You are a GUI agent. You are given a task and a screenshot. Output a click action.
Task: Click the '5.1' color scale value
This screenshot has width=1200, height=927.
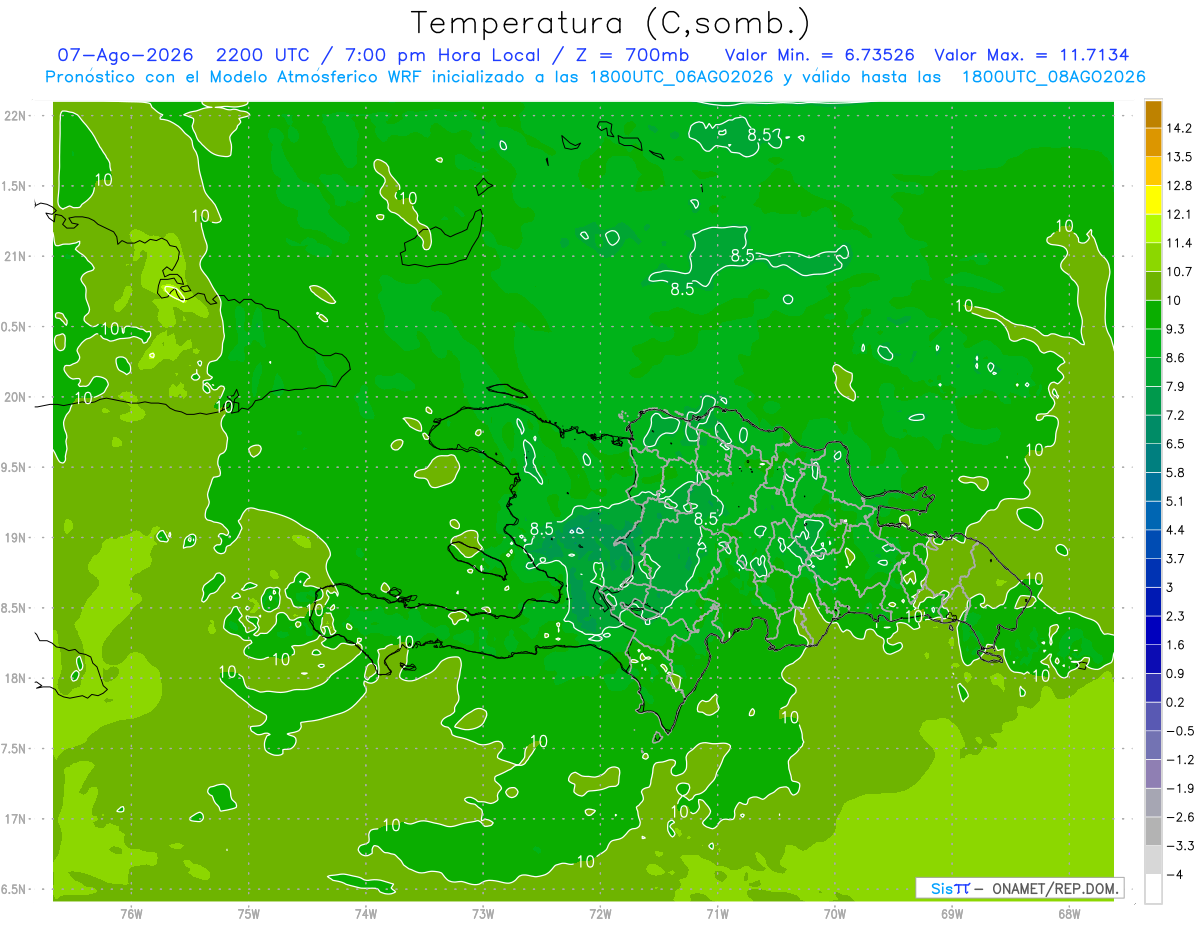(x=1175, y=501)
